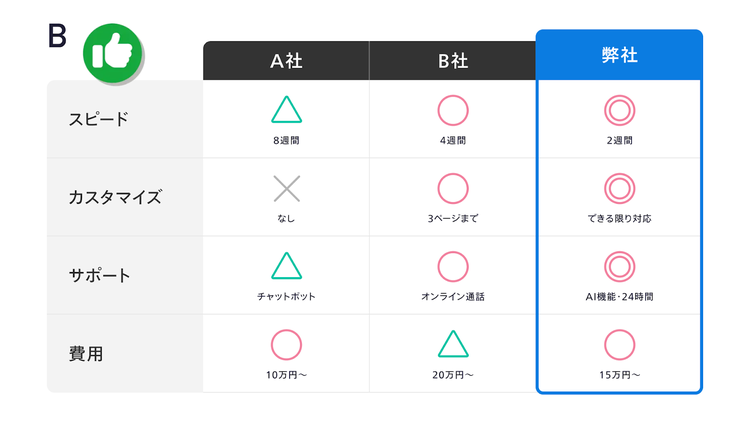The image size is (750, 422).
Task: Click the サポート row label
Action: click(99, 275)
